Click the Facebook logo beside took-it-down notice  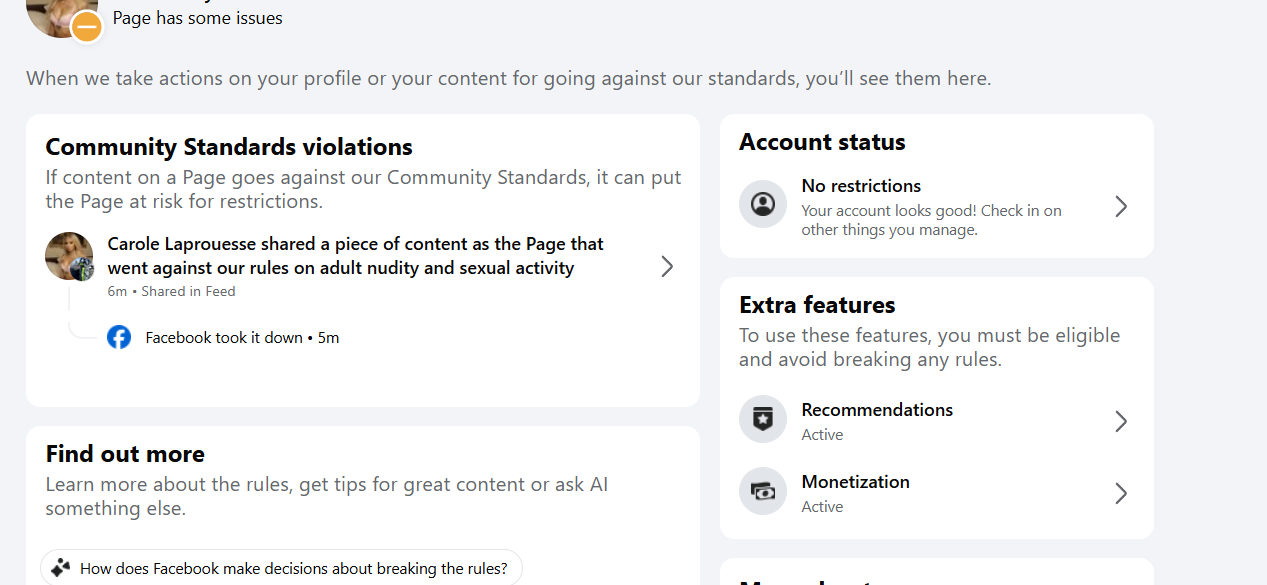point(119,337)
